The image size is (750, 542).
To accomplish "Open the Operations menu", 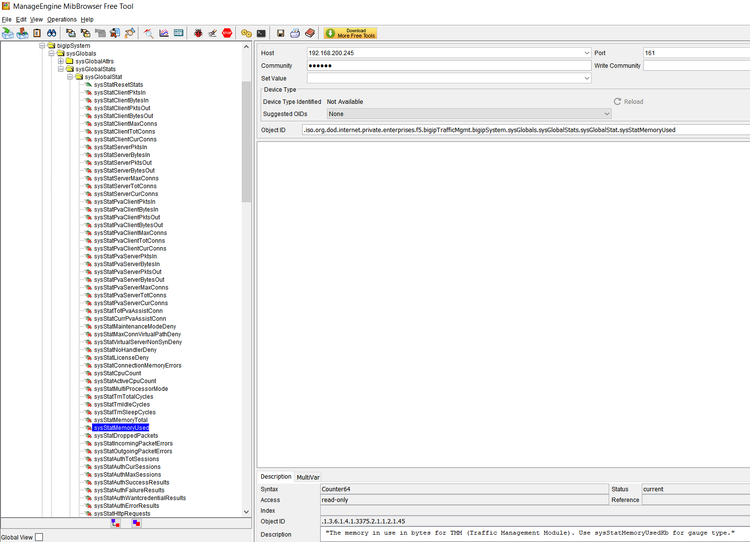I will [62, 20].
